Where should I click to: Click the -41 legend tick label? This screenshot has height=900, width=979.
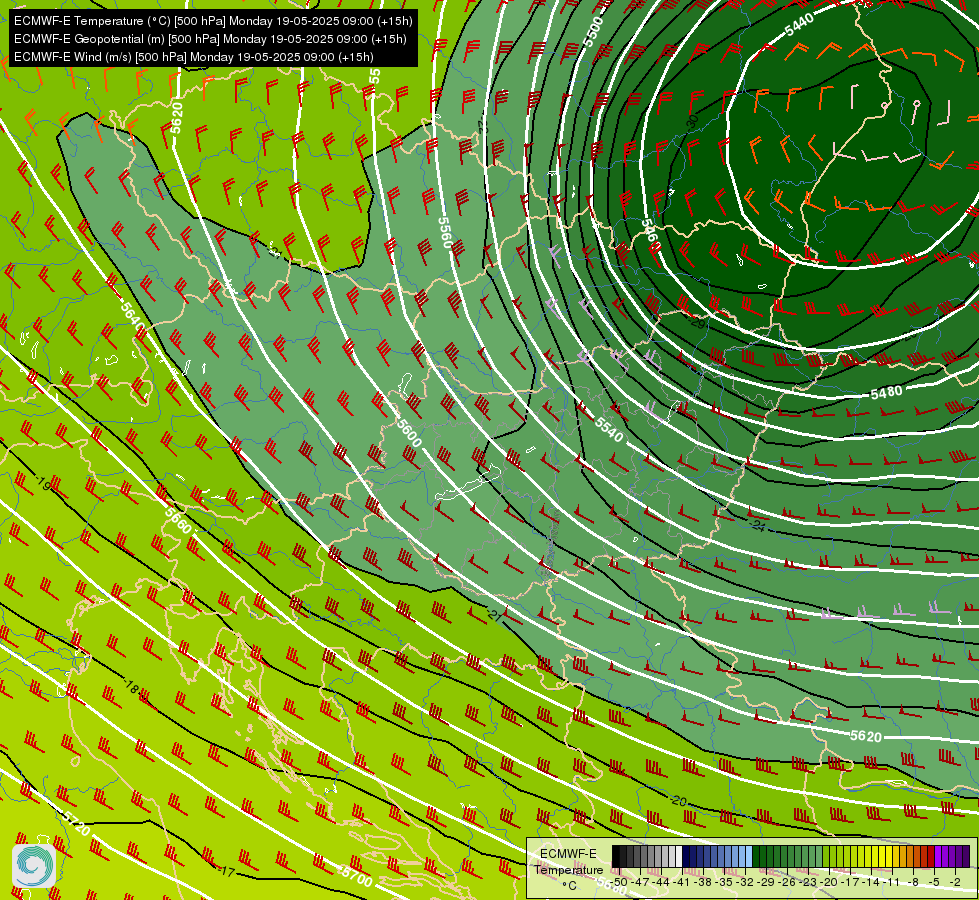pos(682,882)
